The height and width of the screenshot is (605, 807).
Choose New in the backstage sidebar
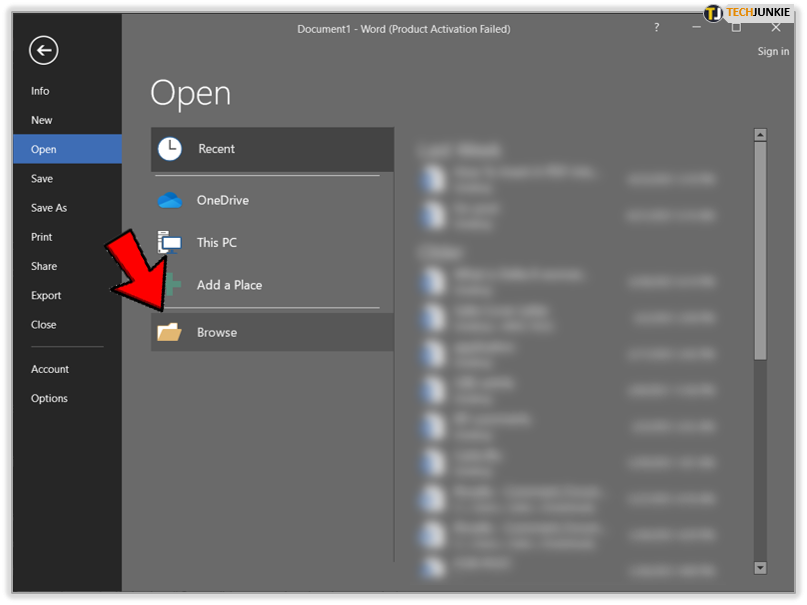[x=41, y=120]
